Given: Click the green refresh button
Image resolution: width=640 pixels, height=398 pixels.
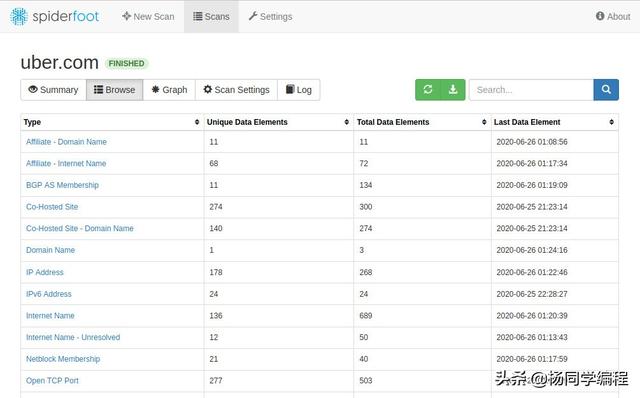Looking at the screenshot, I should (x=428, y=90).
